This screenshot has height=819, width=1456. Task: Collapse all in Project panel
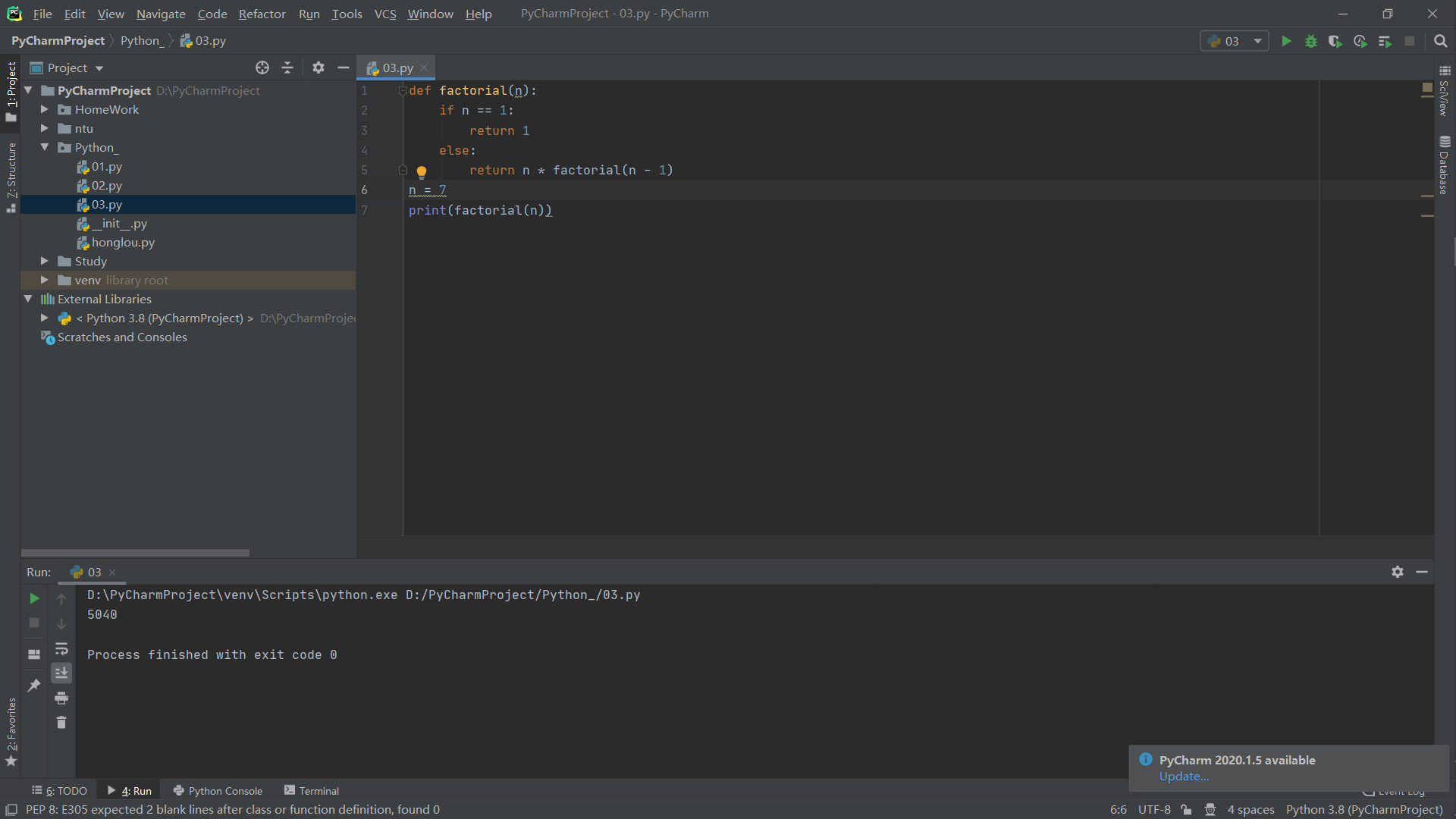[287, 67]
